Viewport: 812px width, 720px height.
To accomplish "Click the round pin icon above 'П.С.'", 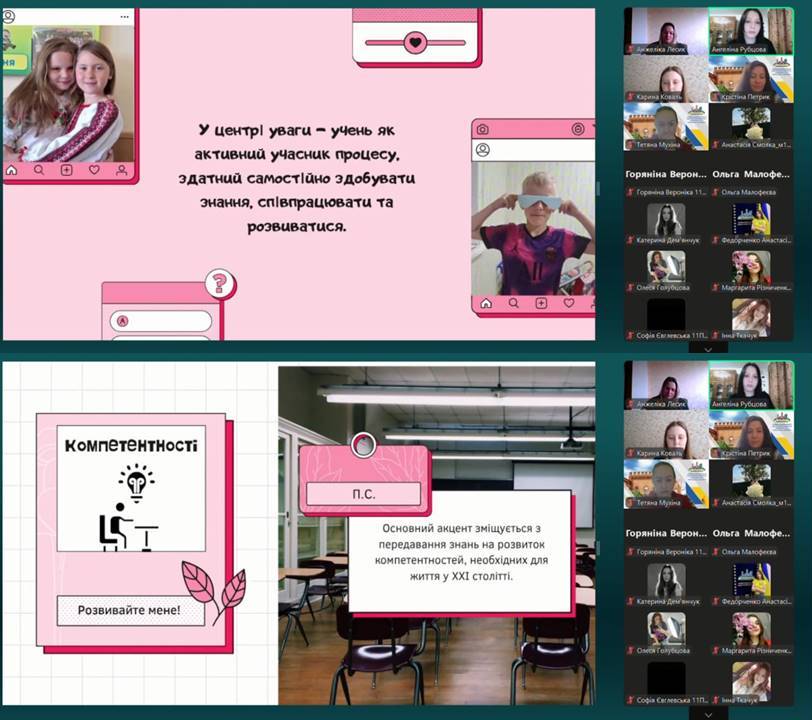I will click(x=363, y=444).
